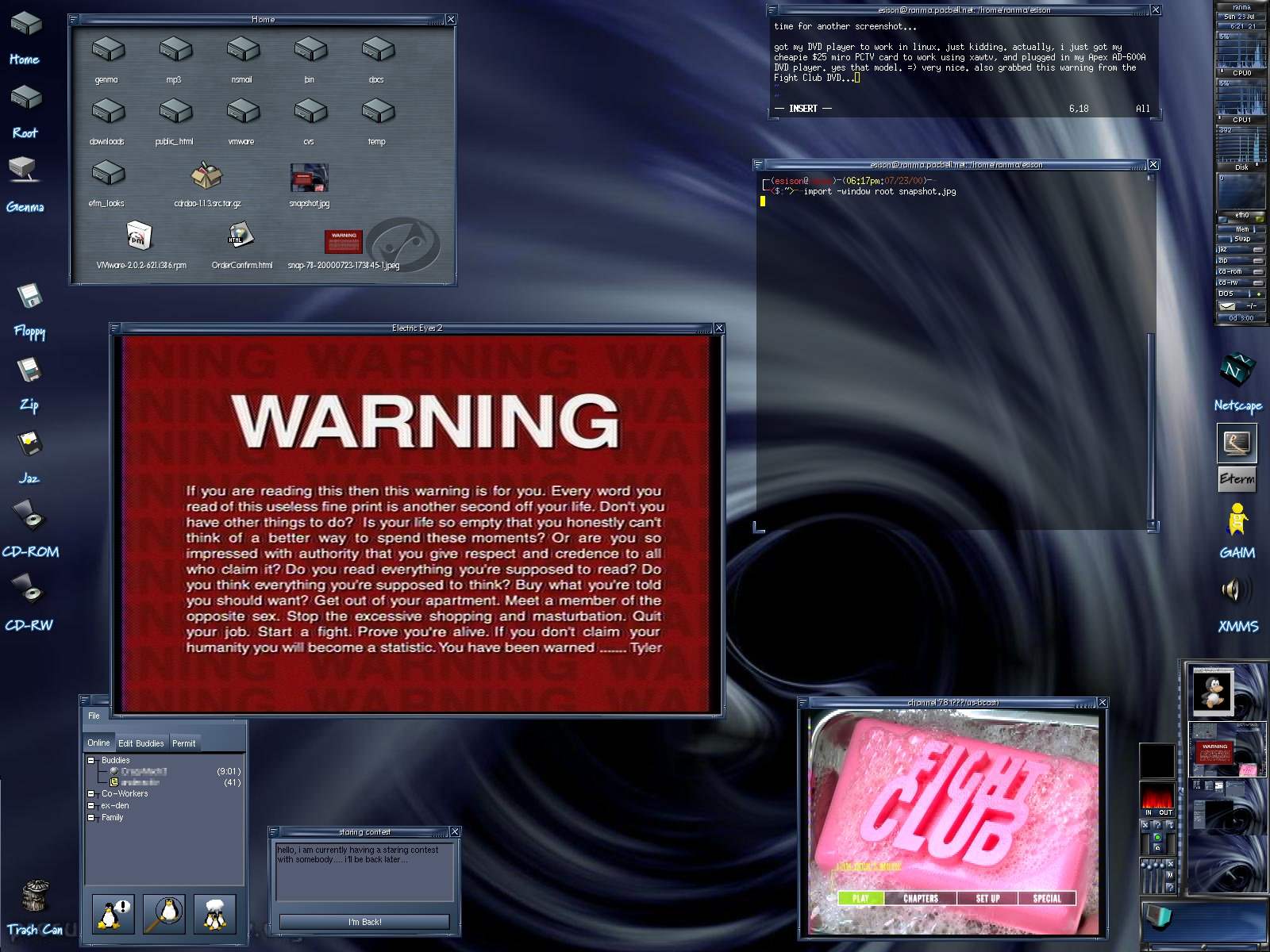The width and height of the screenshot is (1270, 952).
Task: Select buddy idle (9:01) in buddy list
Action: (175, 771)
